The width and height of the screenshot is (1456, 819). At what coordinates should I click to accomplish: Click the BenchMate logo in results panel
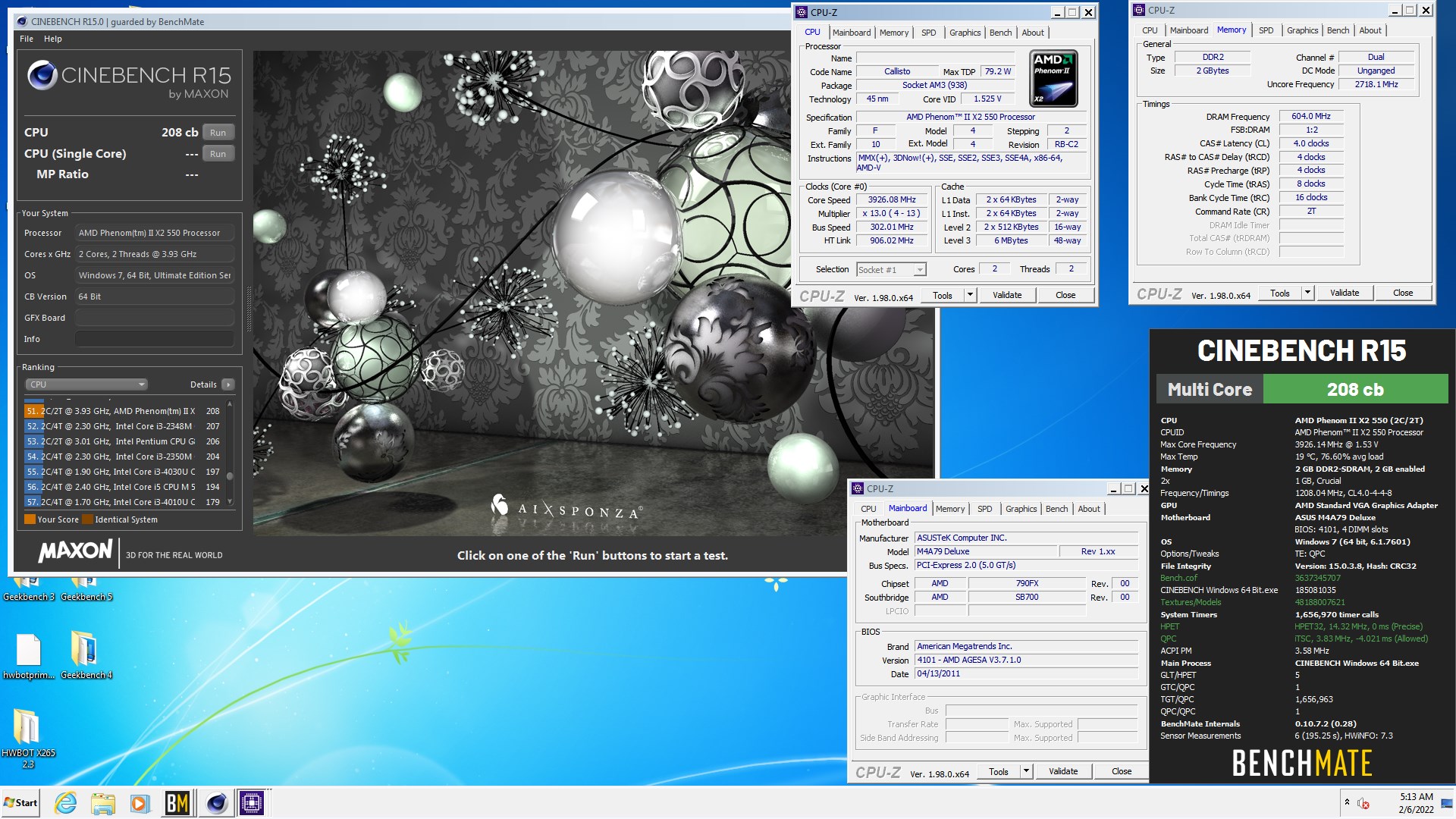pos(1301,763)
